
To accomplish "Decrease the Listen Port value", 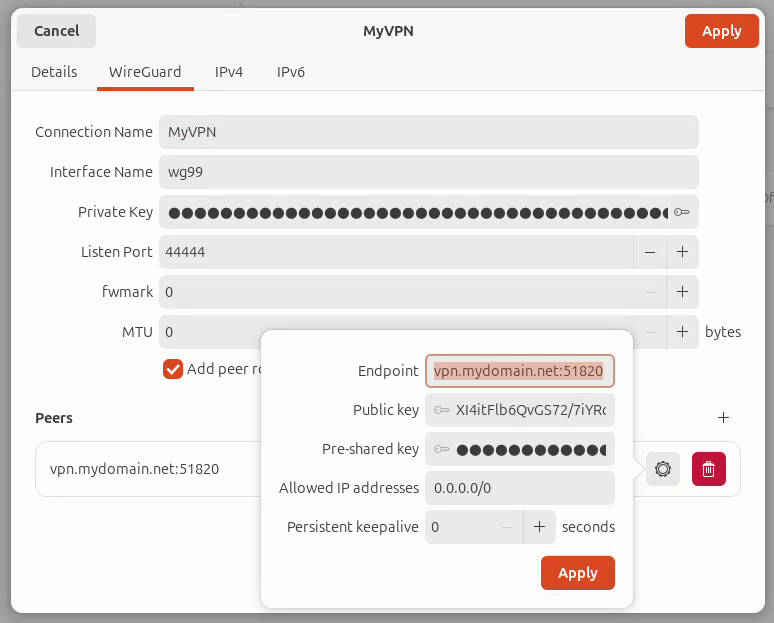I will click(x=650, y=252).
